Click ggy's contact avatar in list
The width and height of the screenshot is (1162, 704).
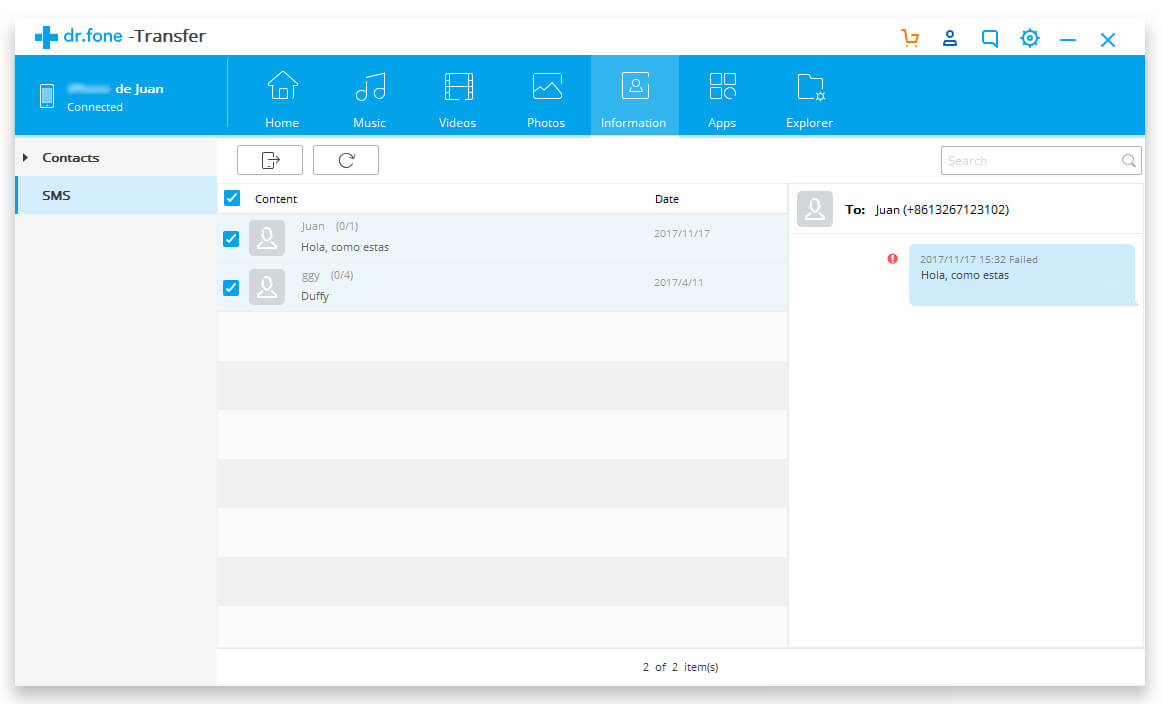[267, 287]
